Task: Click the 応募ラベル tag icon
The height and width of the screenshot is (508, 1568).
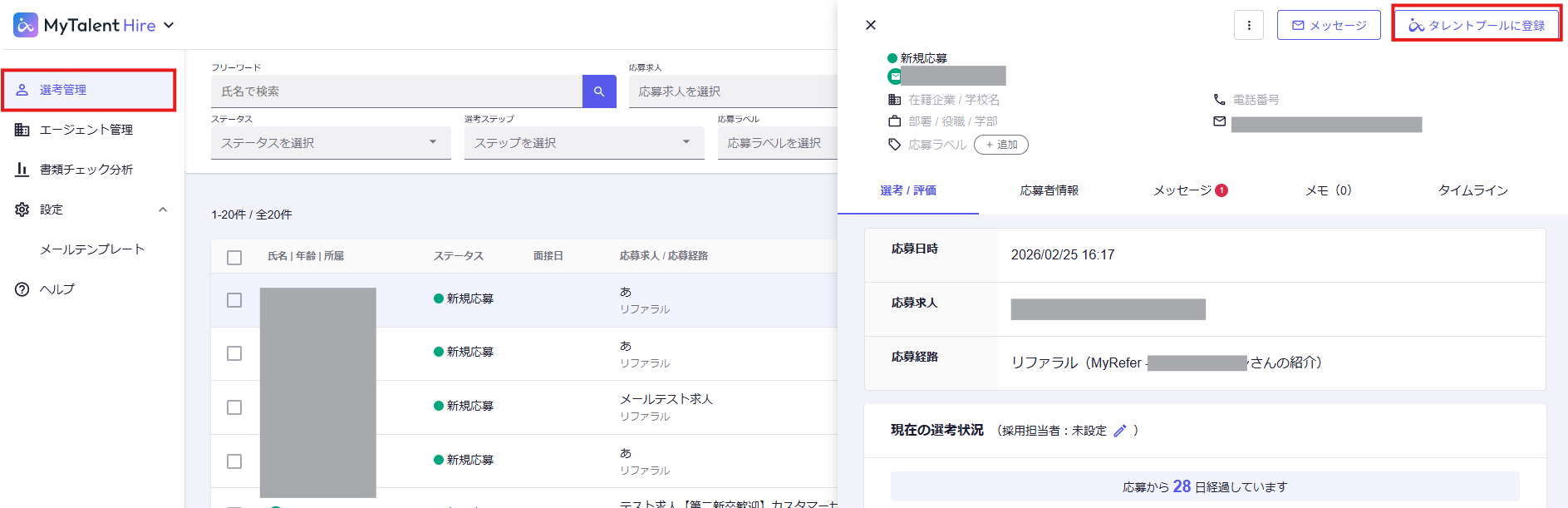Action: (x=894, y=145)
